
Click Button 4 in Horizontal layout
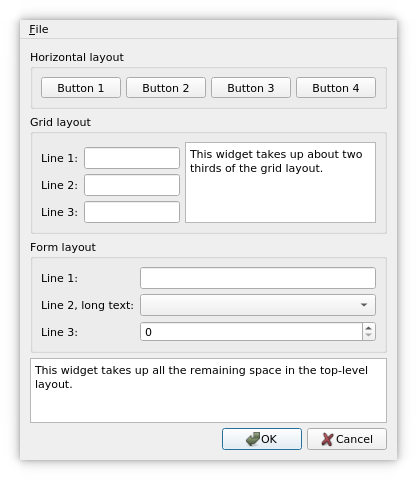tap(336, 88)
